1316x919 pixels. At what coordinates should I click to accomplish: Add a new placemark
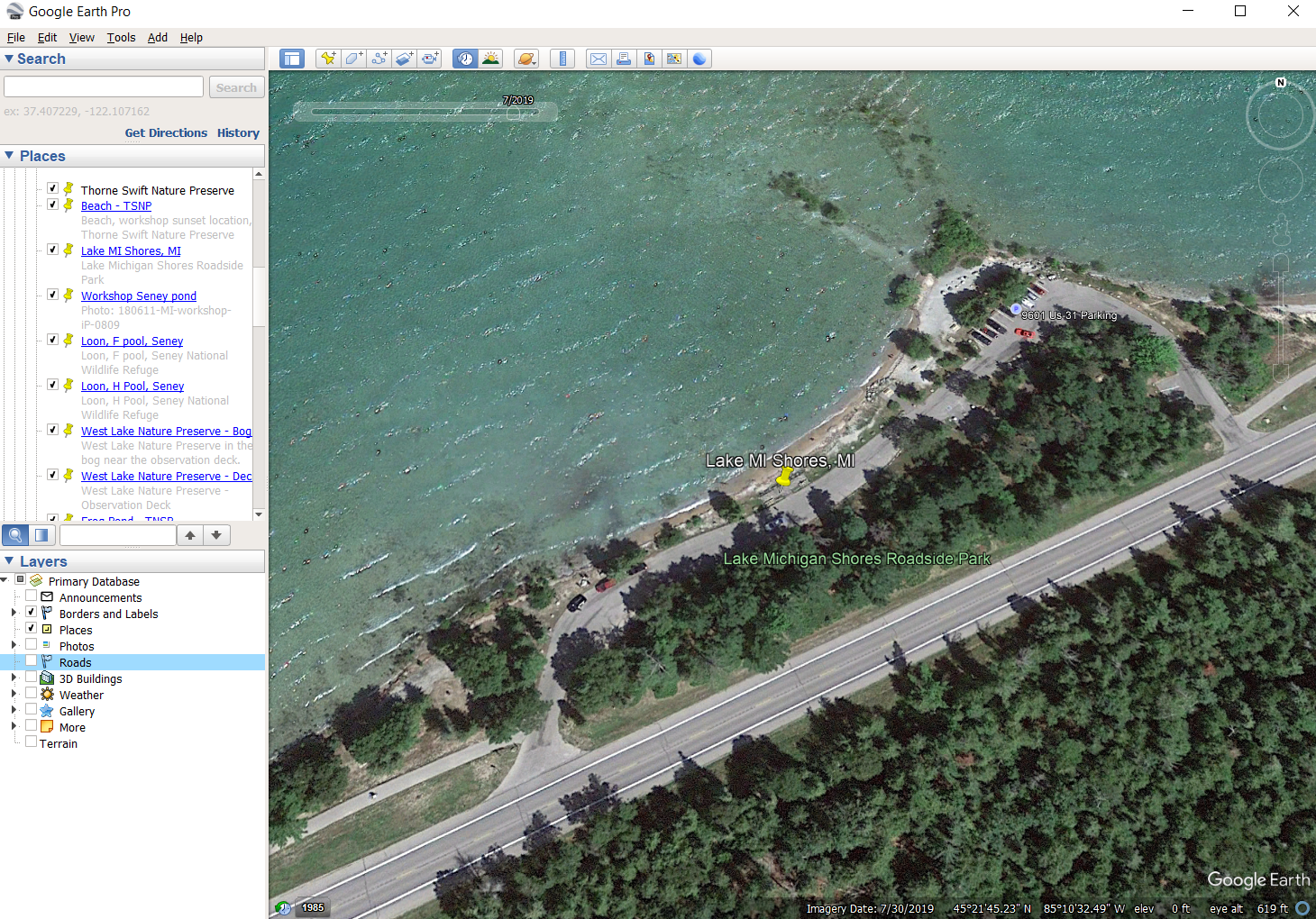[x=328, y=59]
